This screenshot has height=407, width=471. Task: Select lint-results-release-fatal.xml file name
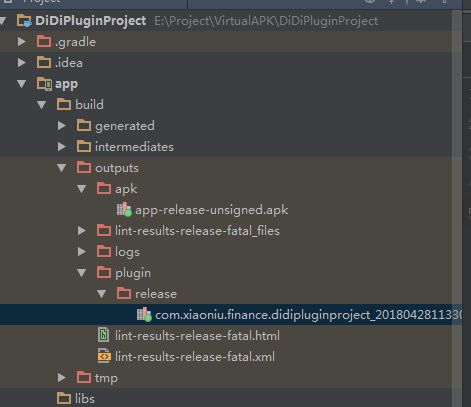pyautogui.click(x=195, y=357)
